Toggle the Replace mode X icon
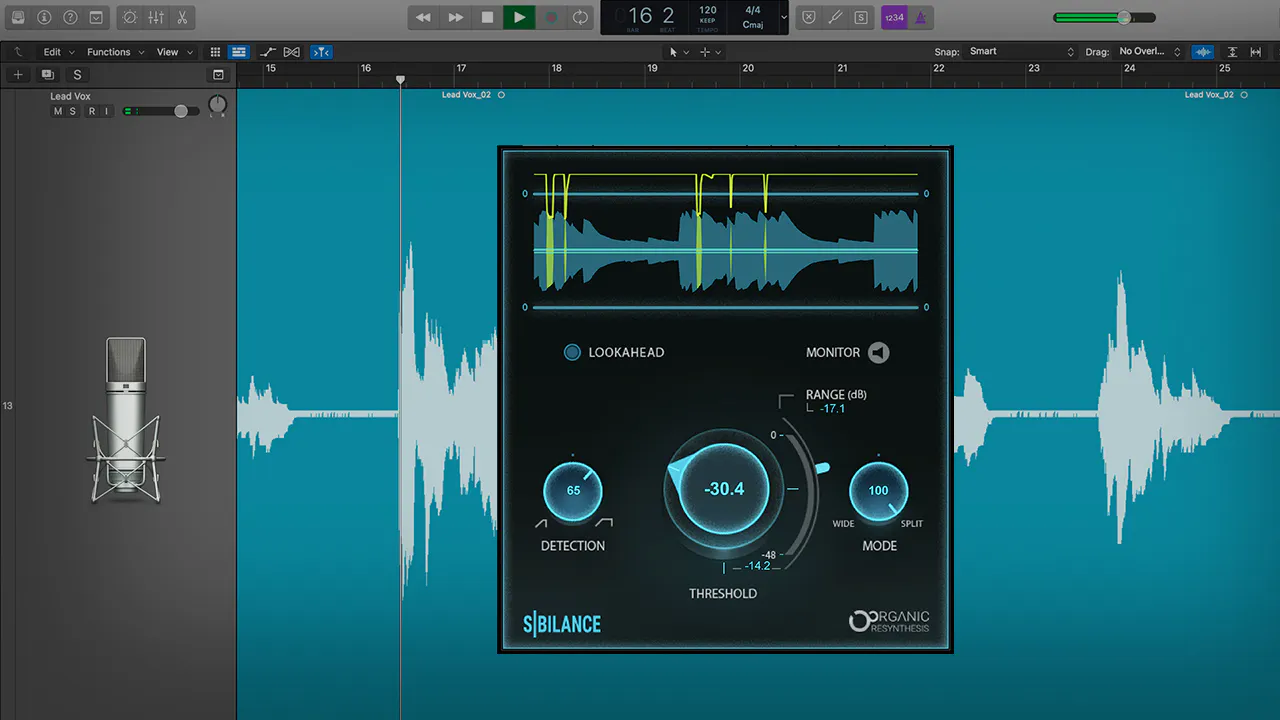1280x720 pixels. pyautogui.click(x=810, y=17)
